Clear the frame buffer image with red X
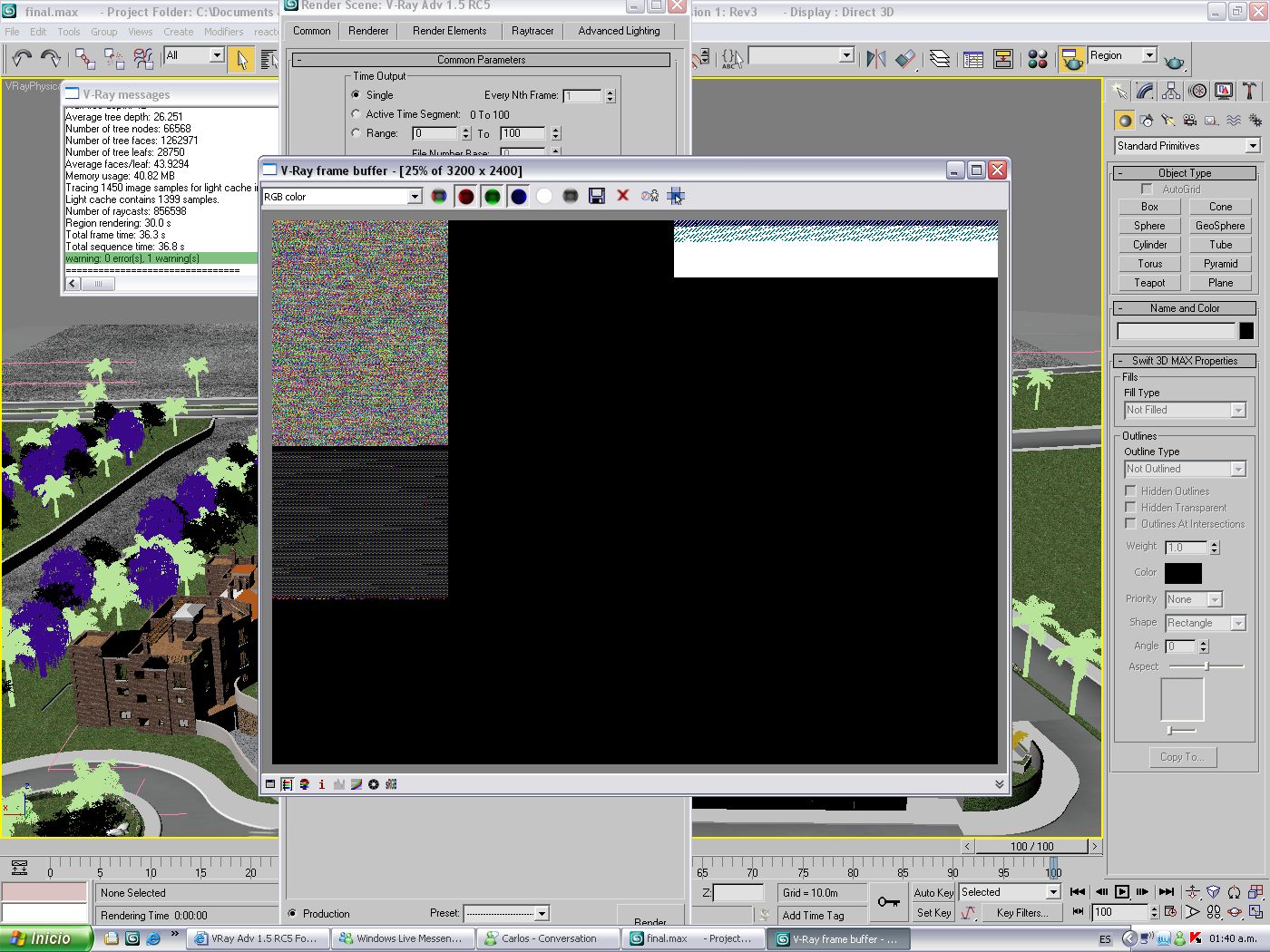Screen dimensions: 1270x952 pyautogui.click(x=623, y=197)
